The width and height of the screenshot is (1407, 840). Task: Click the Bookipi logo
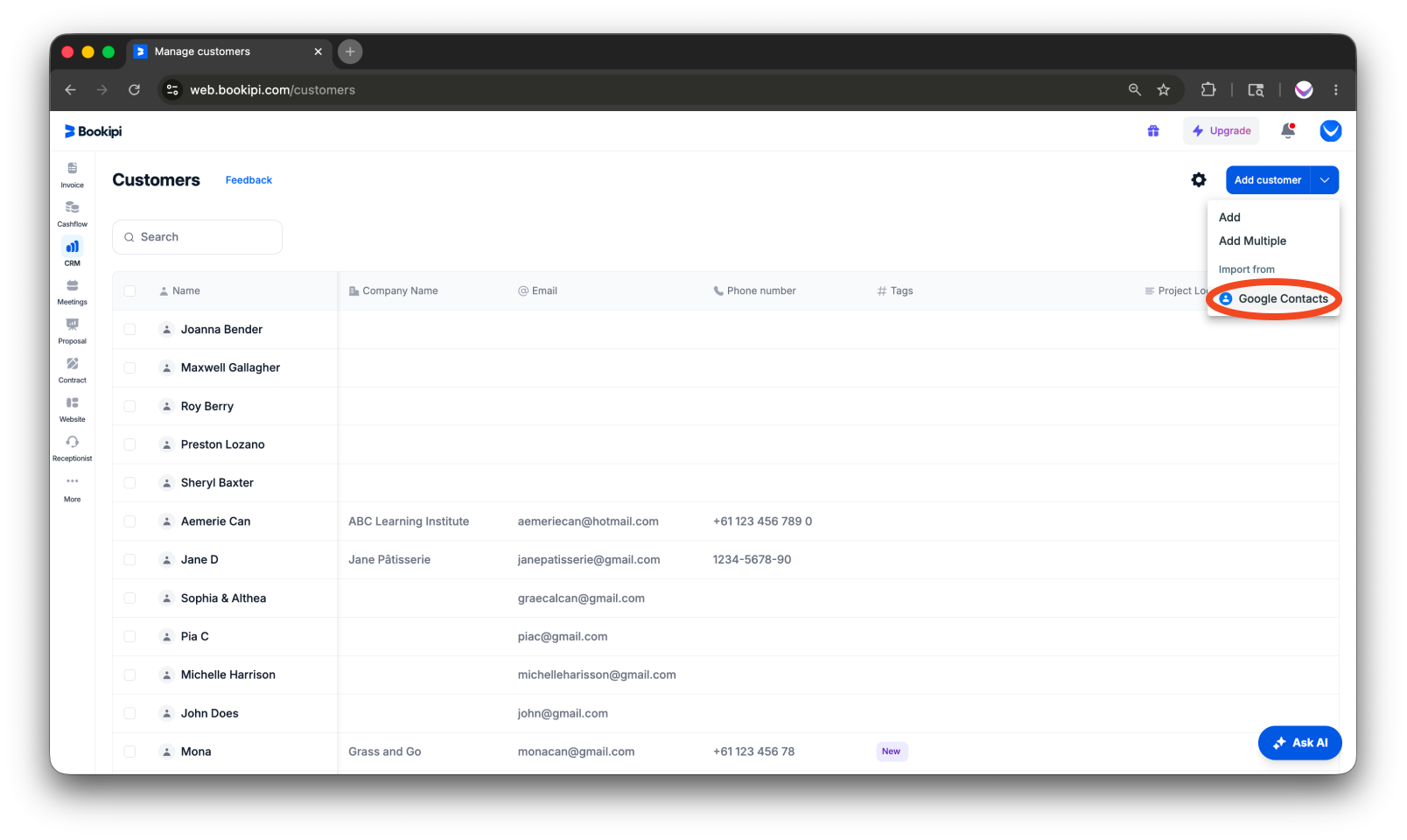(x=93, y=131)
